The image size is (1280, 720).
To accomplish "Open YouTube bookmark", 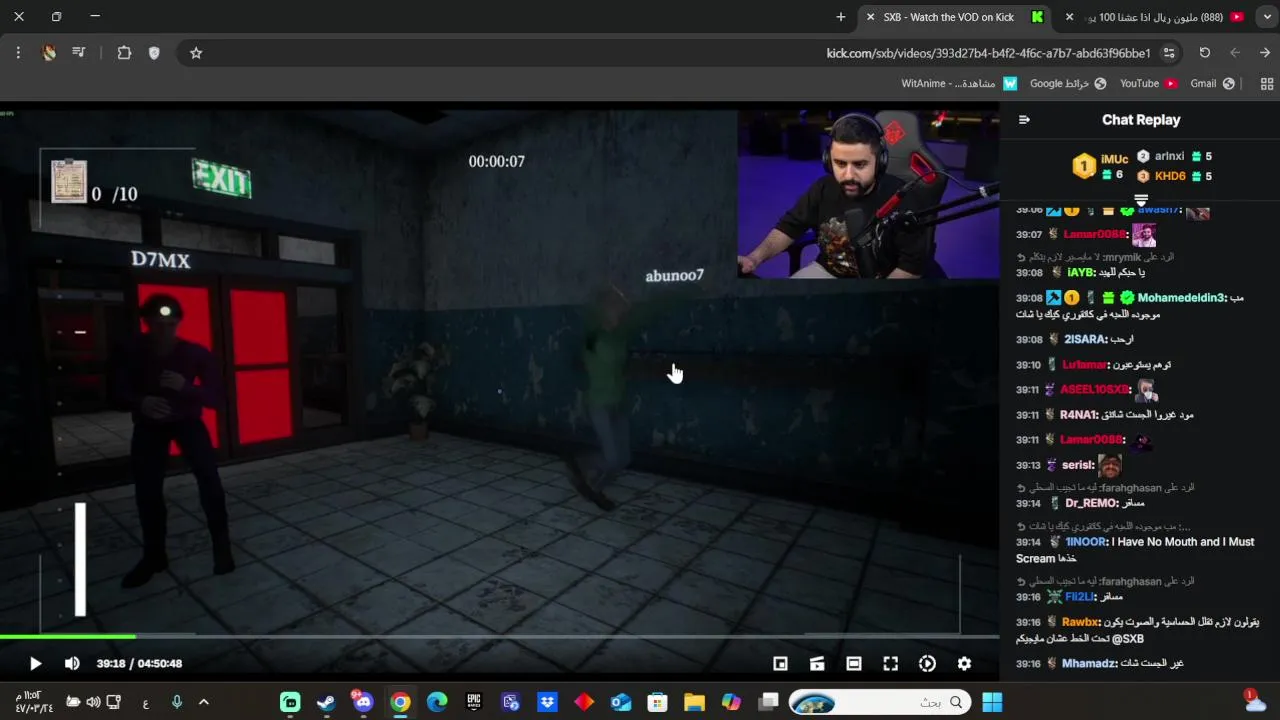I will click(x=1148, y=84).
